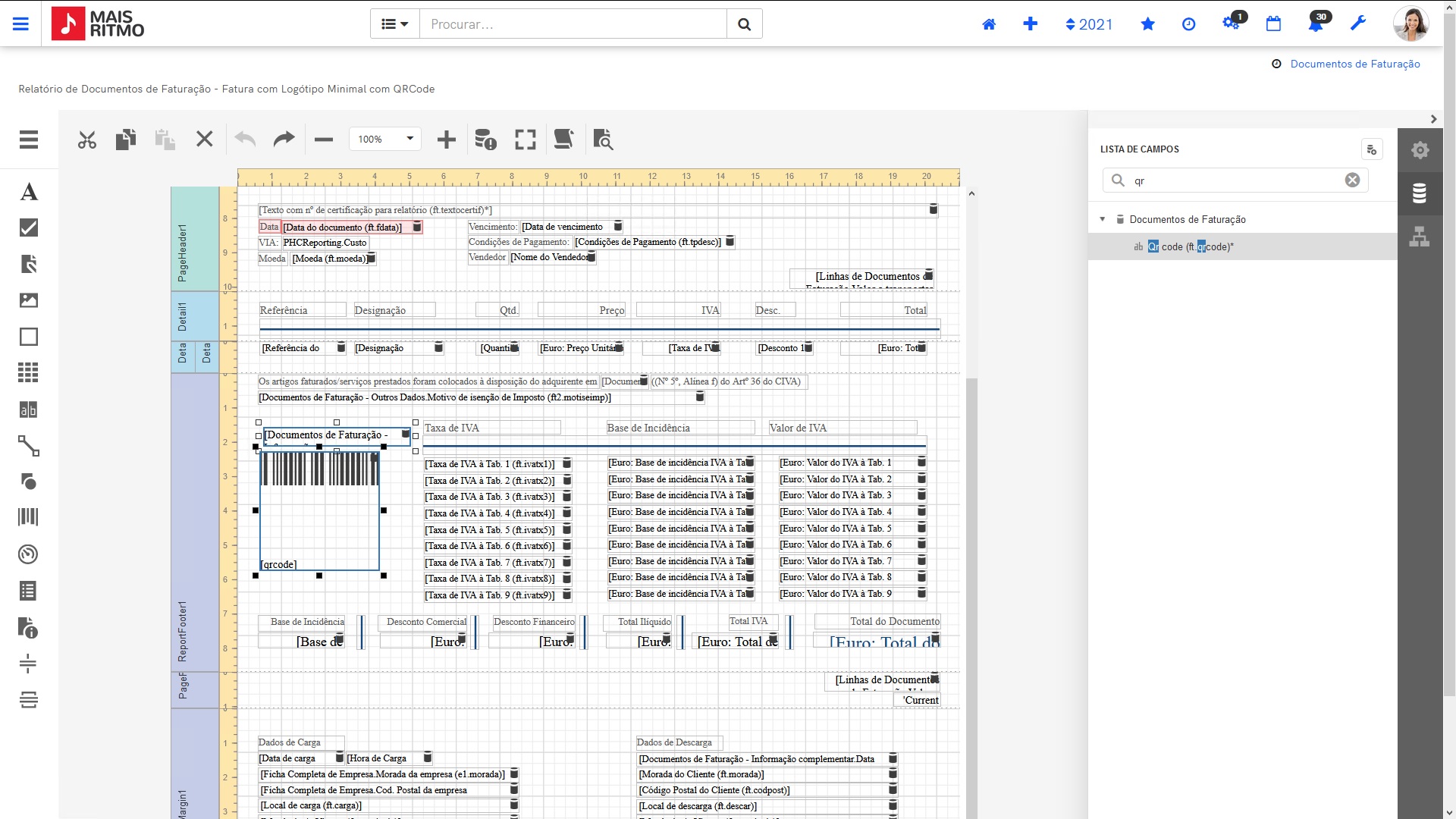
Task: Go to the home page icon
Action: (989, 24)
